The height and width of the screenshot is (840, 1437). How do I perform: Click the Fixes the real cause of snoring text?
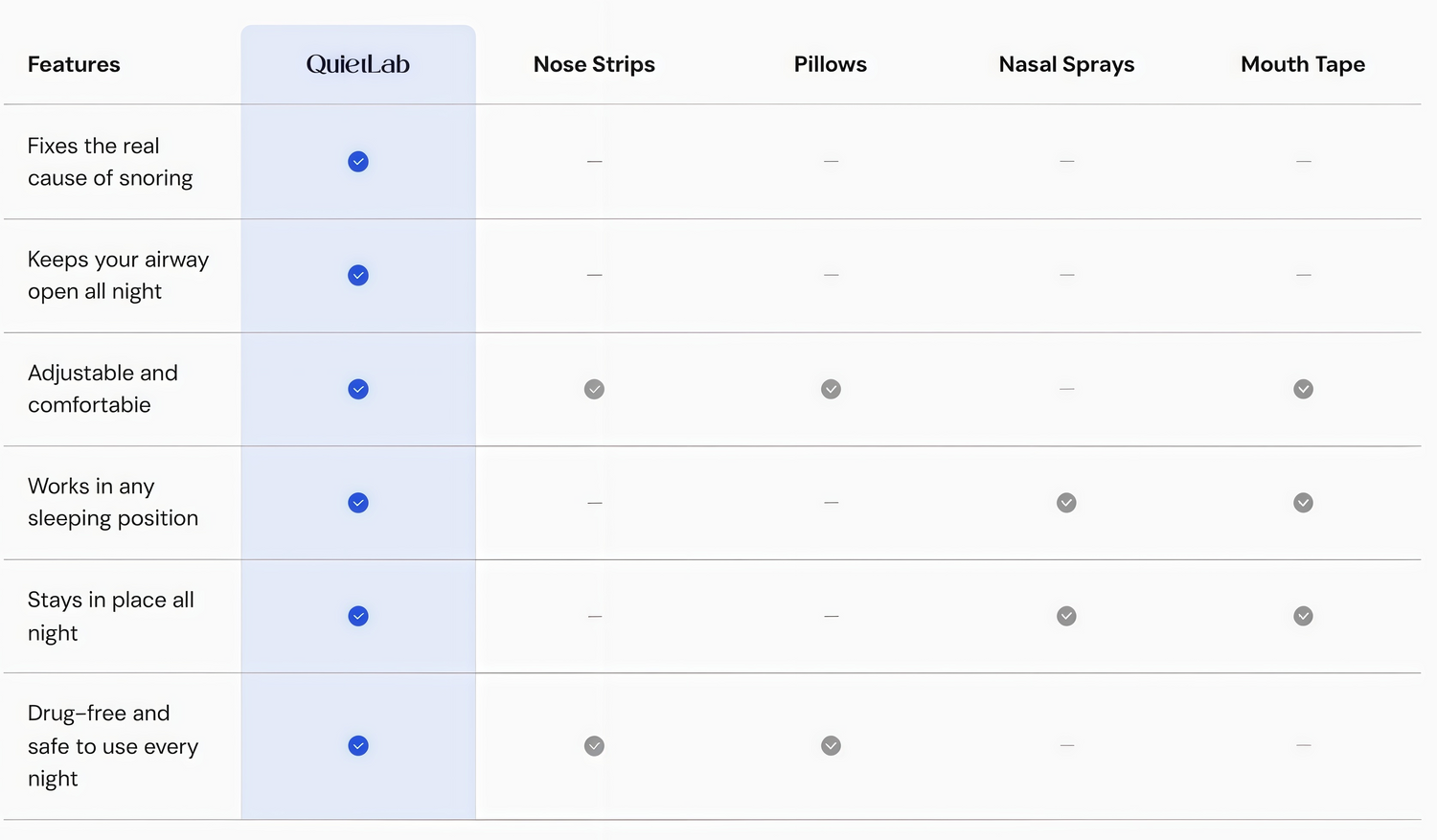pos(110,162)
